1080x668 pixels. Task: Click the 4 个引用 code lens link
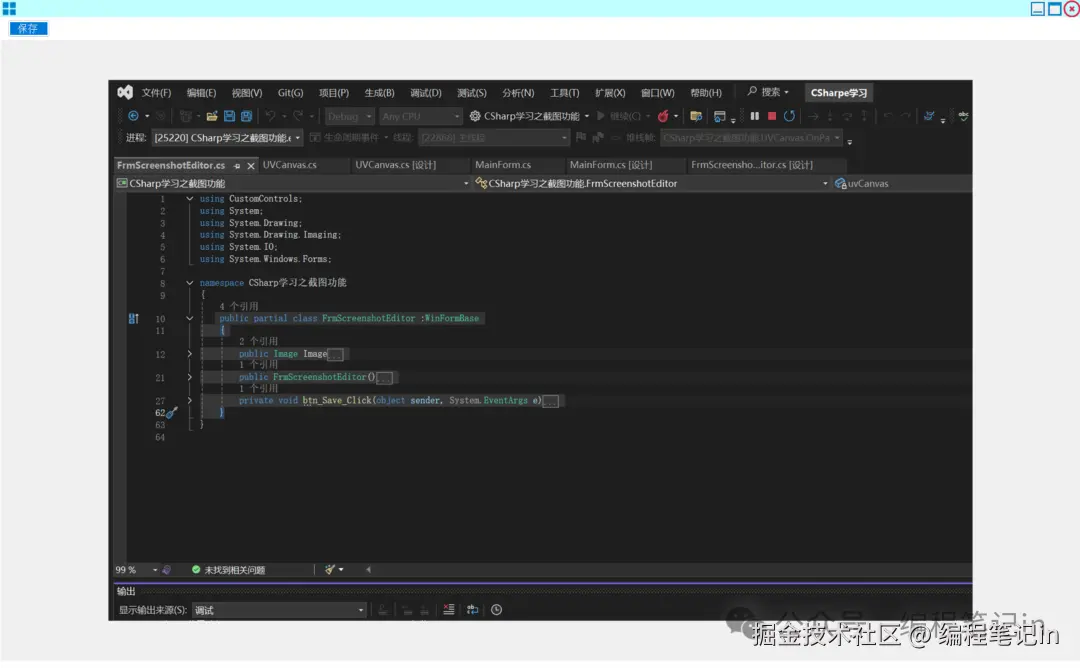click(x=238, y=306)
